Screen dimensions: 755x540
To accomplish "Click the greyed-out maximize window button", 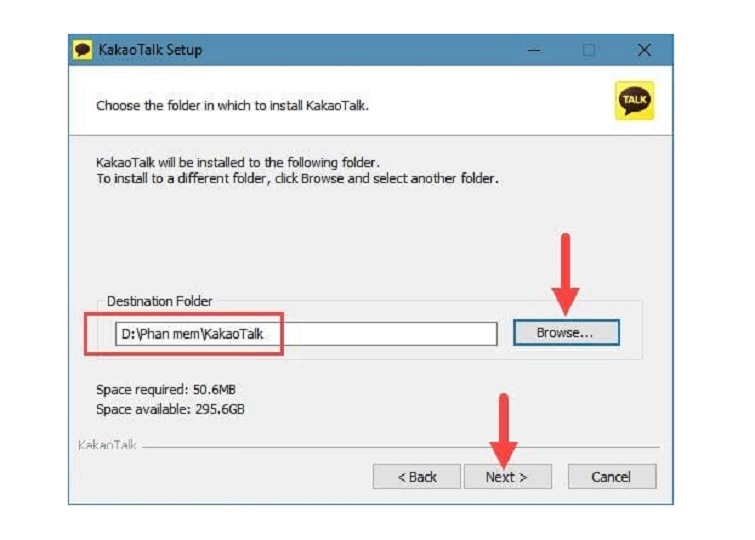I will pos(589,50).
